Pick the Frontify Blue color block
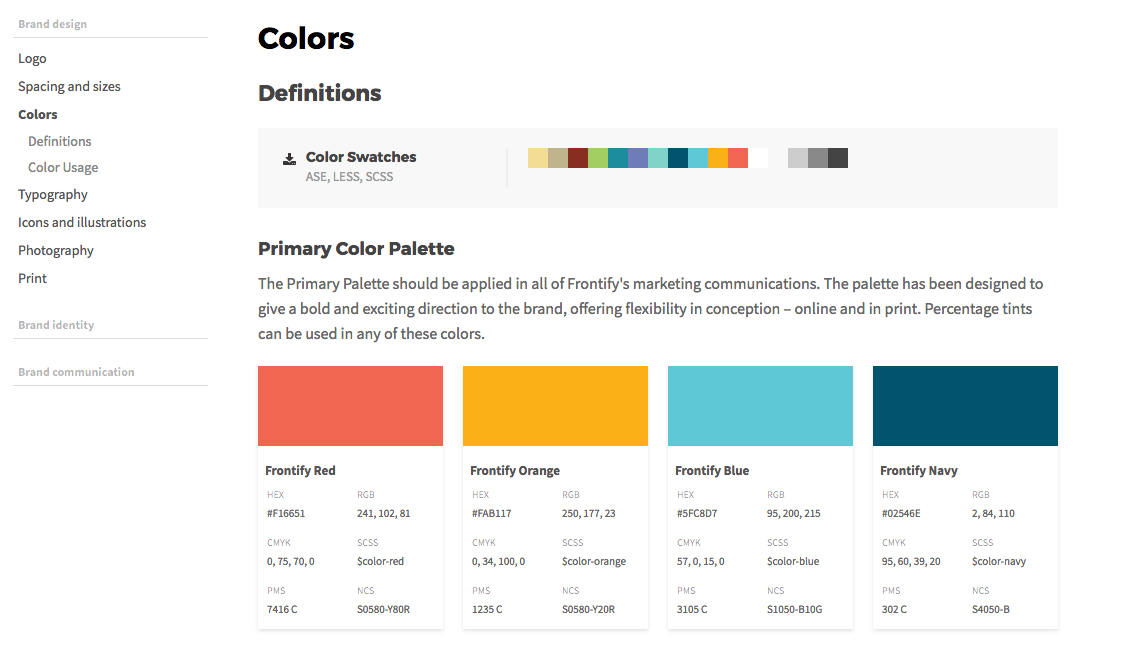This screenshot has width=1148, height=657. point(760,406)
